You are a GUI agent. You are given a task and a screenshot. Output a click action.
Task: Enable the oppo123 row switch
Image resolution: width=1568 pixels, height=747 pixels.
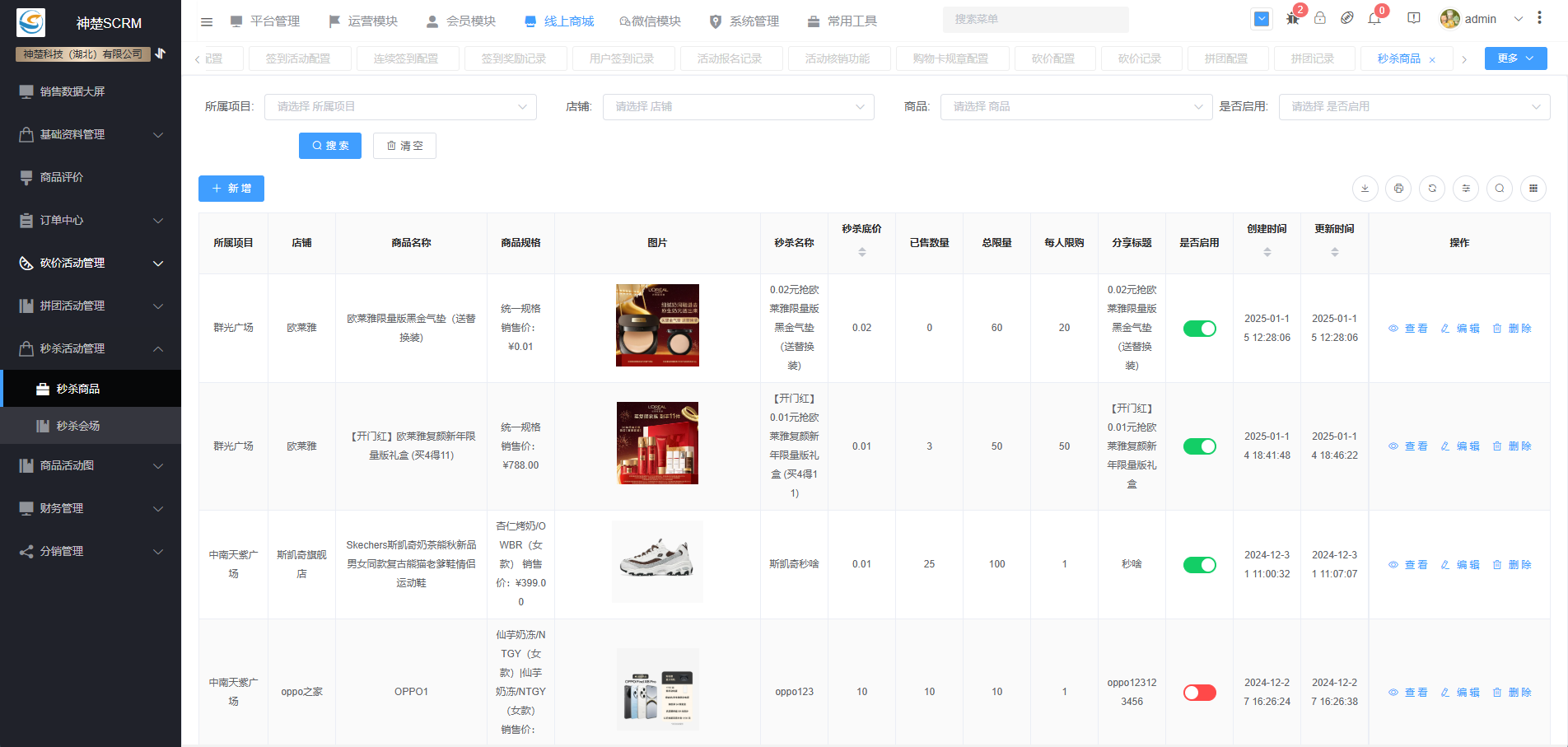pos(1200,693)
